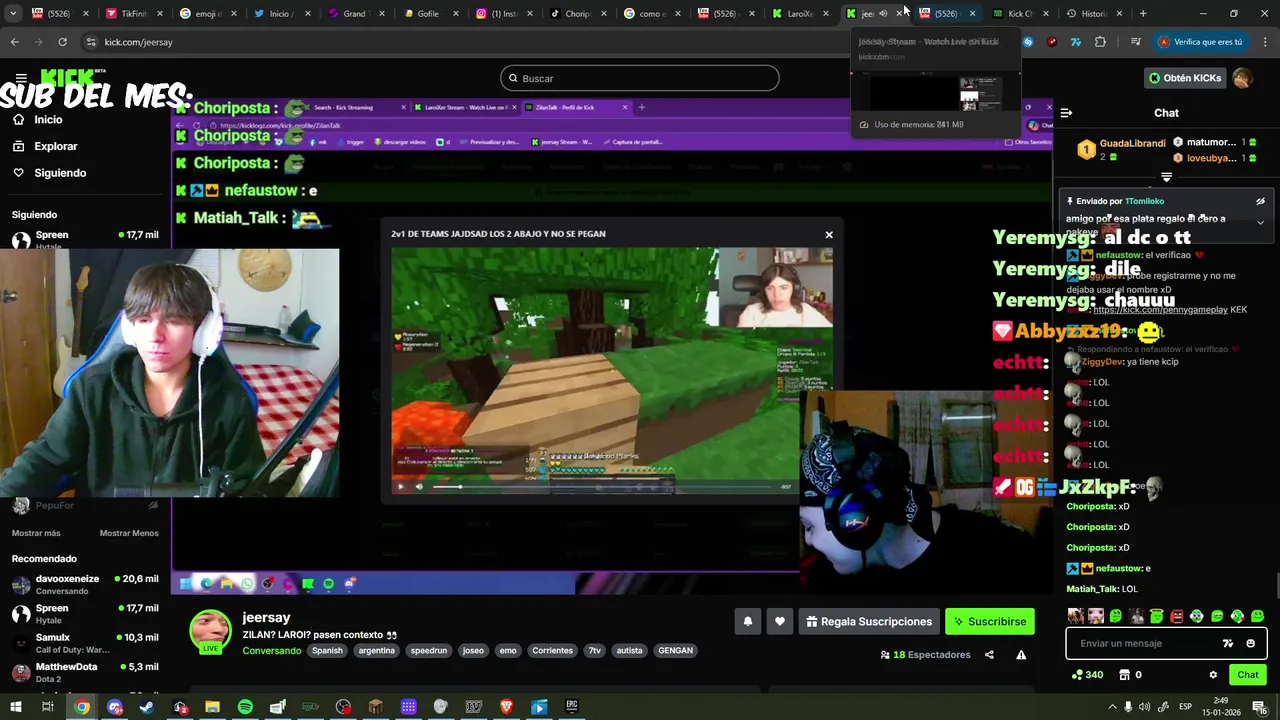Click the Obtén KICKs button

pyautogui.click(x=1185, y=78)
